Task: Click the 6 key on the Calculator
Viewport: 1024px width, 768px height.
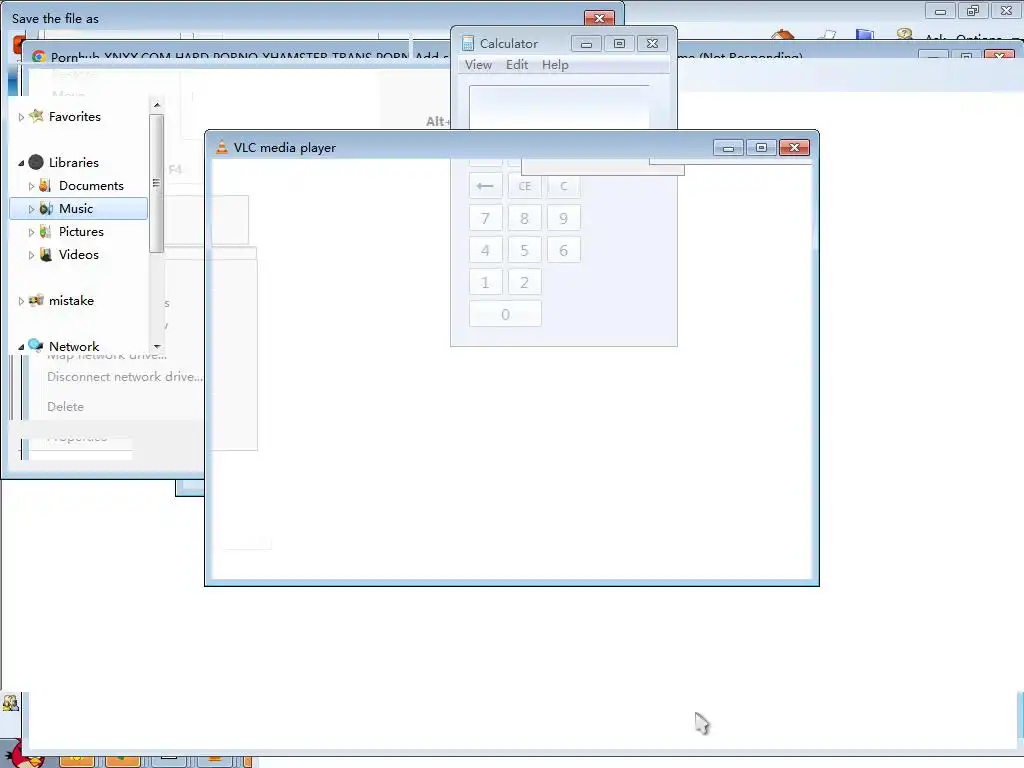Action: tap(564, 250)
